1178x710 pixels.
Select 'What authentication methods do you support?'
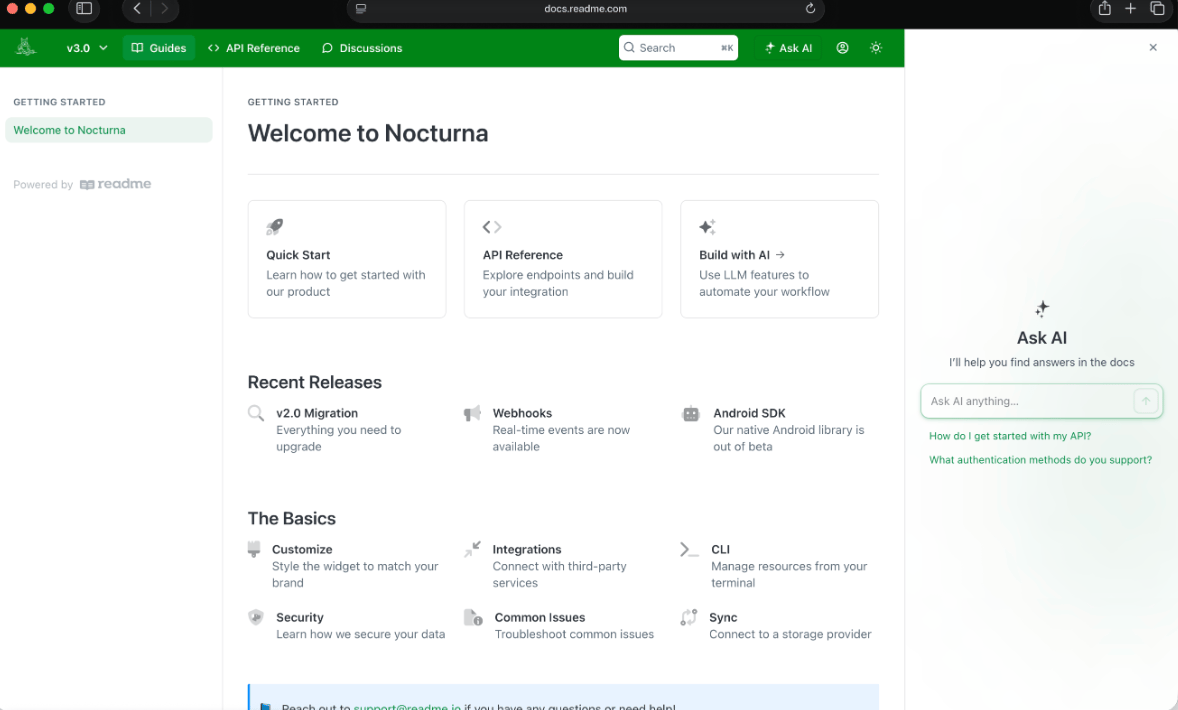(x=1040, y=460)
